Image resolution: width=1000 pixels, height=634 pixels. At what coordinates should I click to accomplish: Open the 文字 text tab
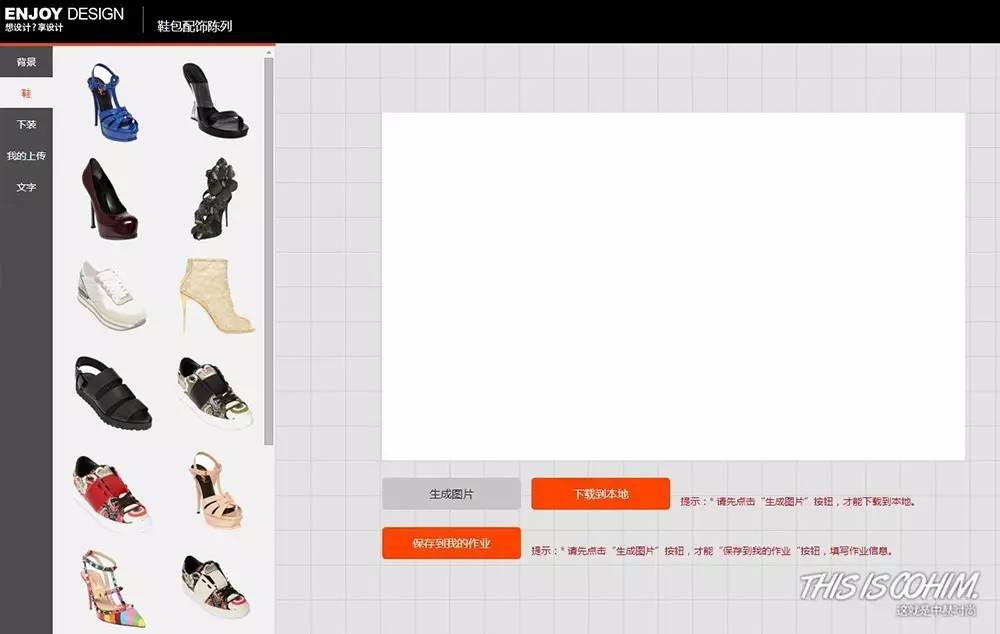click(26, 187)
